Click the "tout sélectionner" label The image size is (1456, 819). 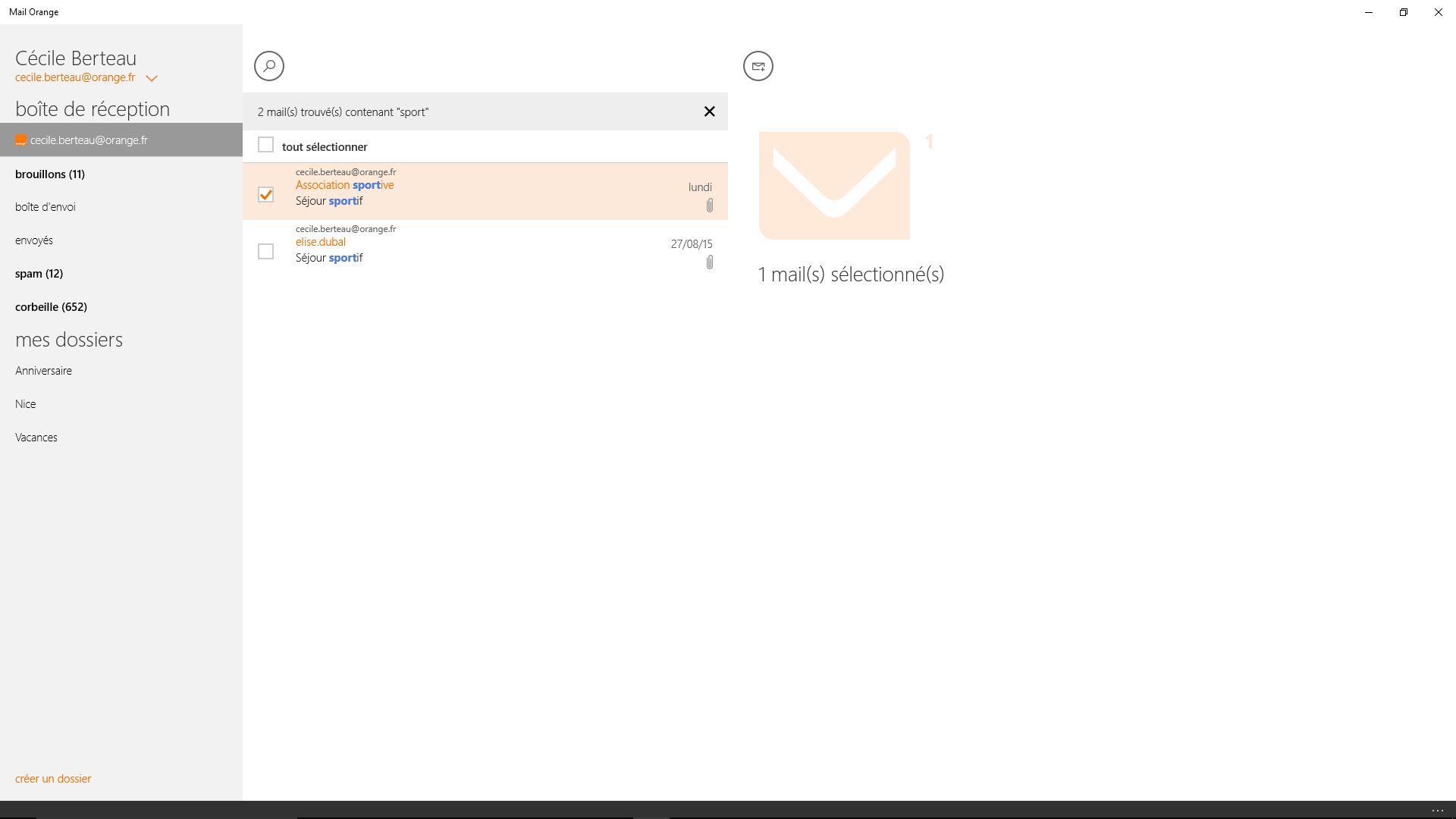pyautogui.click(x=325, y=147)
